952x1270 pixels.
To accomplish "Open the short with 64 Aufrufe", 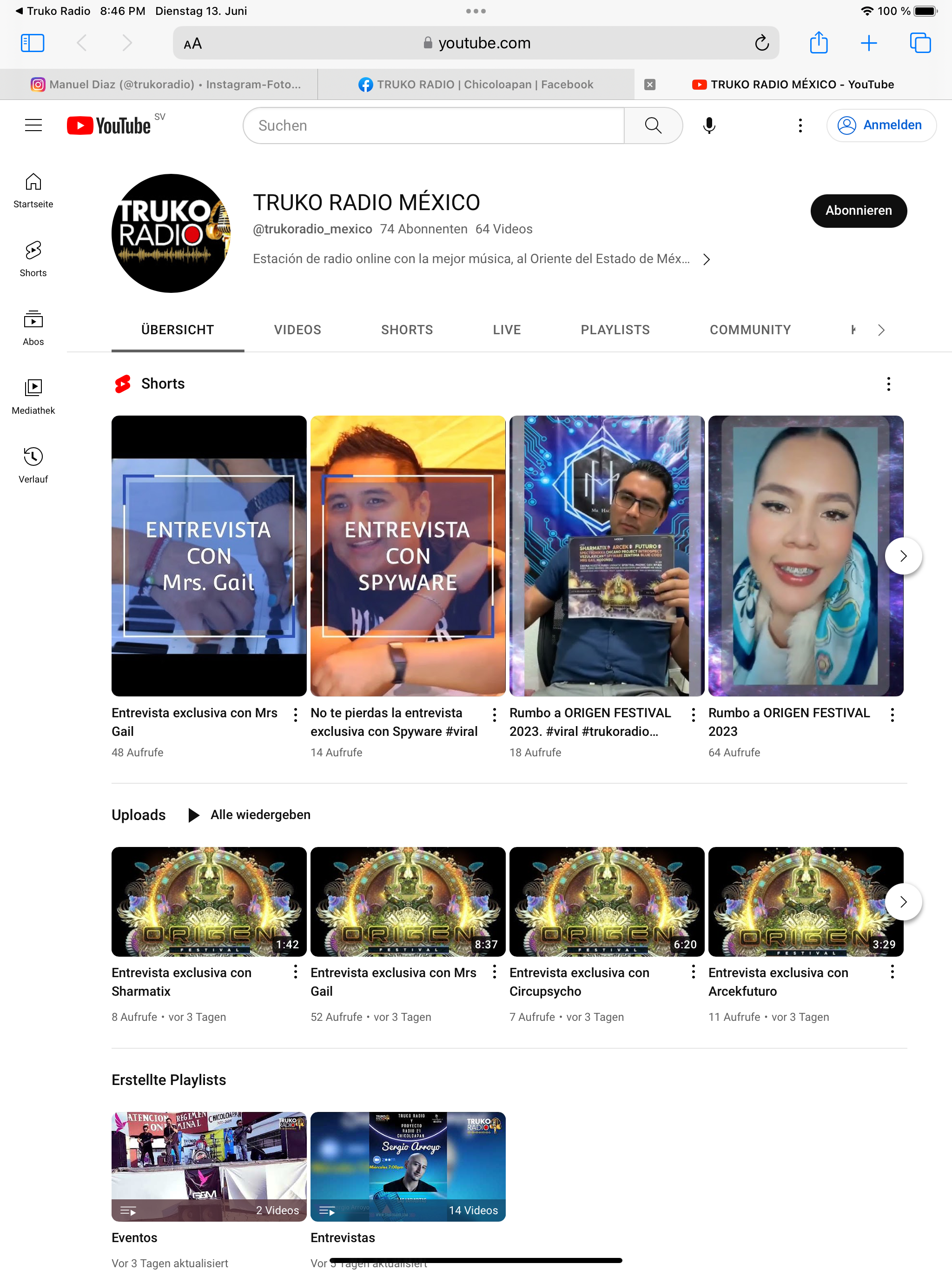I will pyautogui.click(x=806, y=556).
